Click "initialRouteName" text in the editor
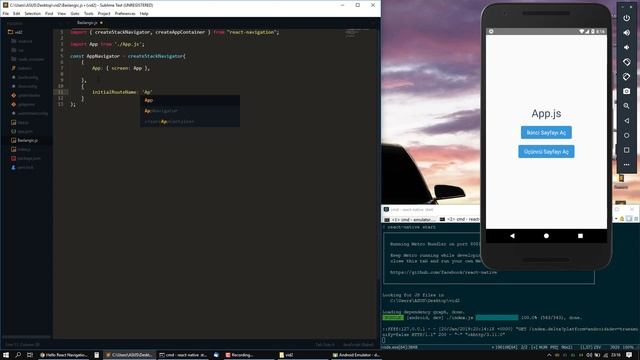 [x=114, y=92]
